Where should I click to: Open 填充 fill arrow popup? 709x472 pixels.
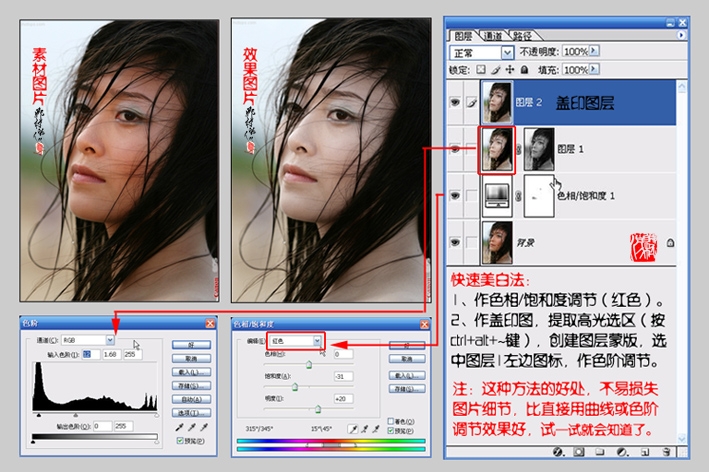click(x=594, y=69)
